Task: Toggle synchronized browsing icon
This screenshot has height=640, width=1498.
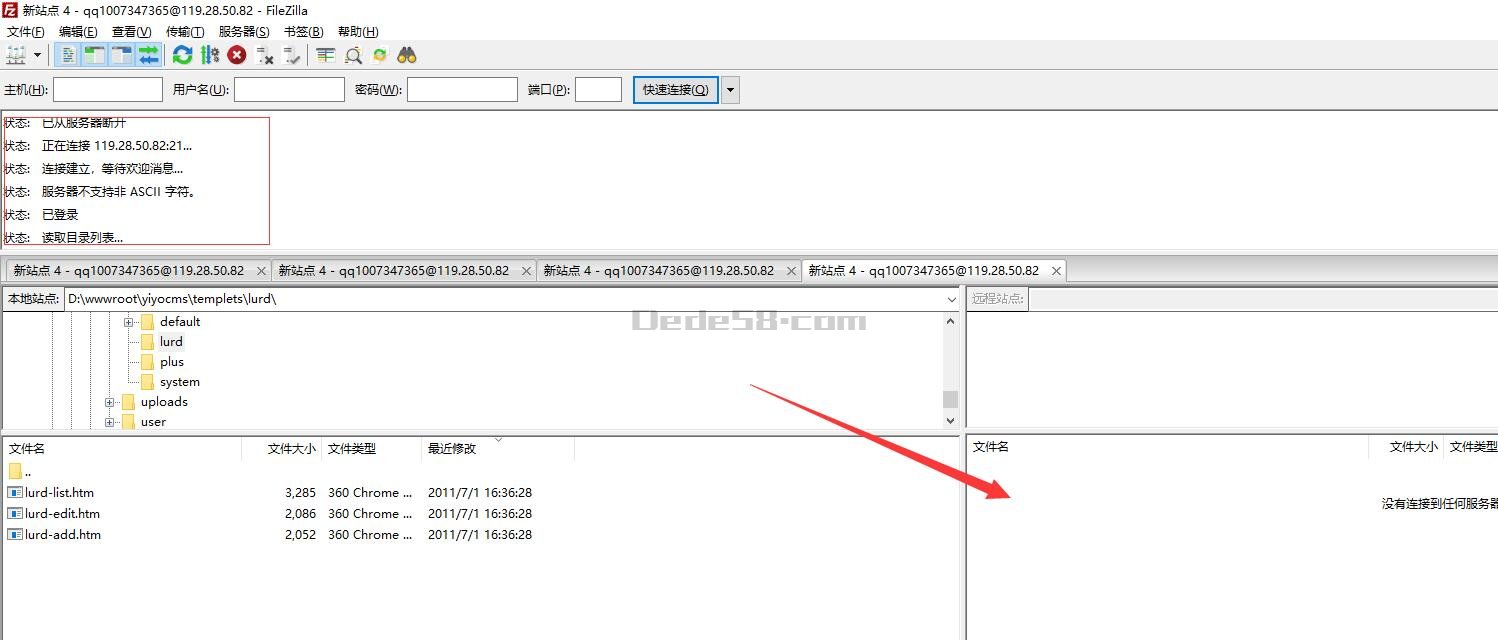Action: click(x=380, y=55)
